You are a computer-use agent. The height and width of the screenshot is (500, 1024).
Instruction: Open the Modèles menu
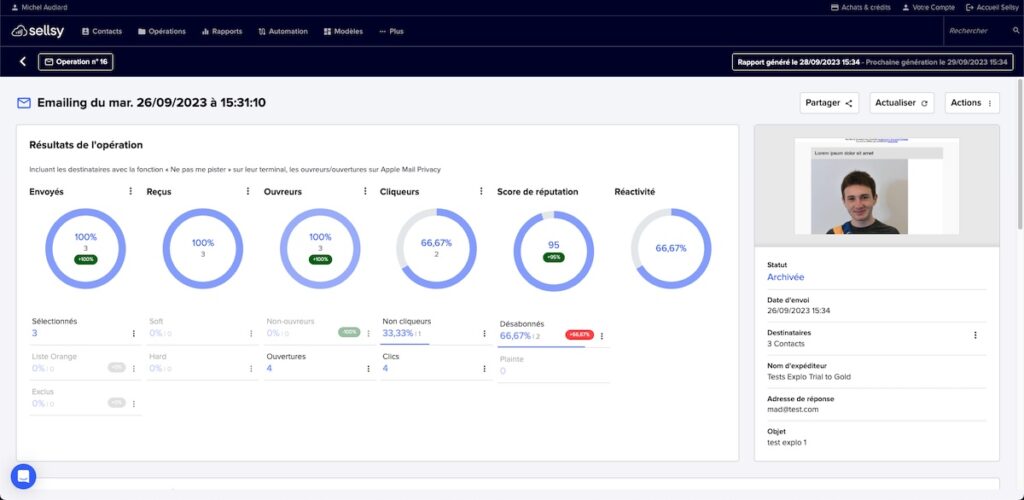tap(343, 31)
